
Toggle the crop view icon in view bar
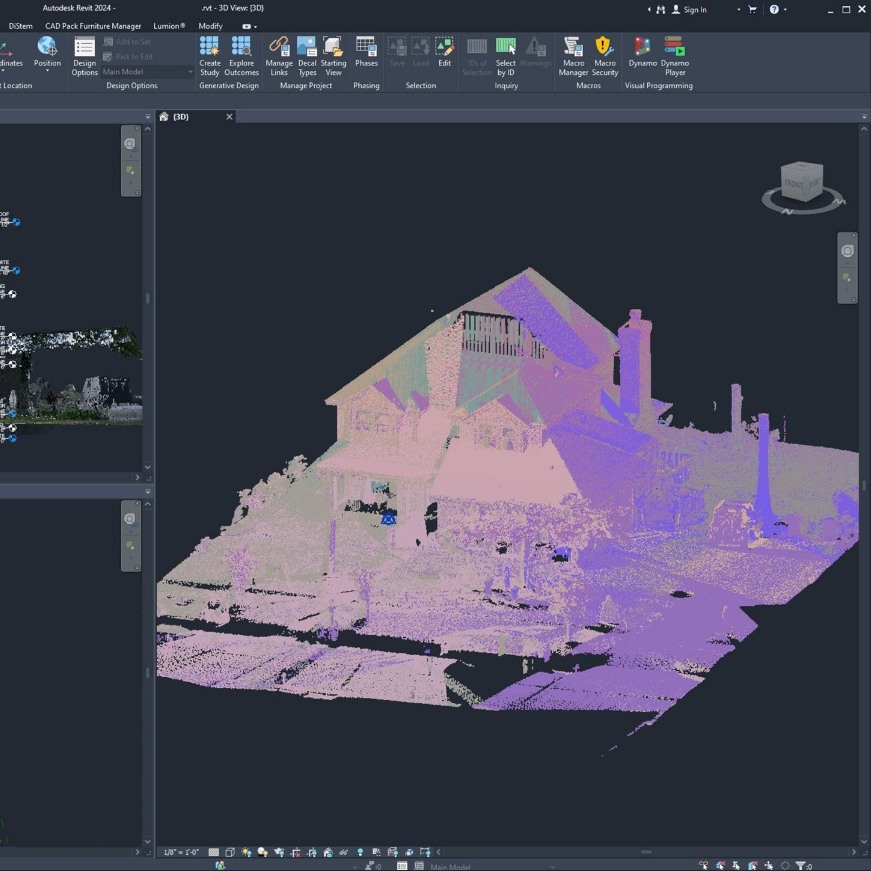[x=296, y=852]
